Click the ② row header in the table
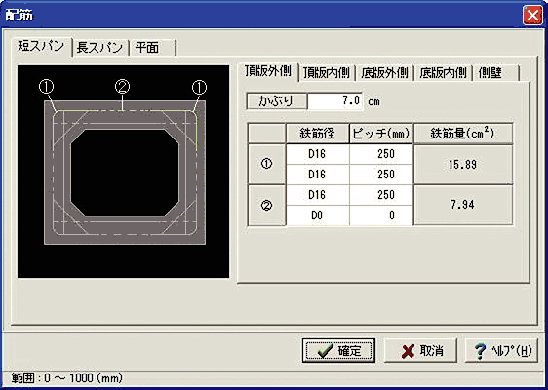This screenshot has width=548, height=390. [267, 205]
